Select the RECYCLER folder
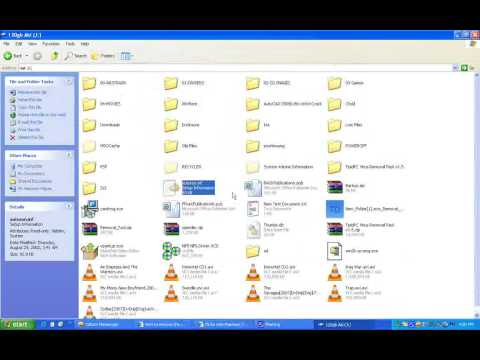 point(183,167)
